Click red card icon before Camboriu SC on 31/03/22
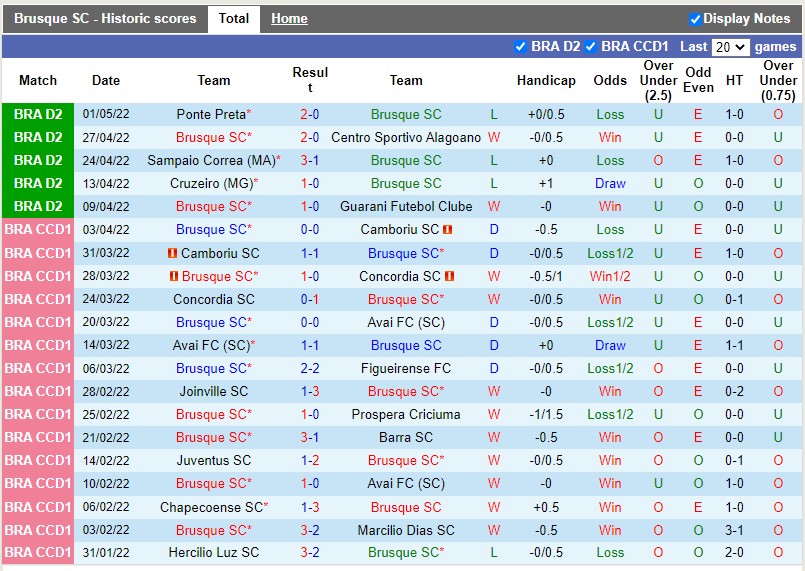This screenshot has height=571, width=805. click(x=172, y=253)
